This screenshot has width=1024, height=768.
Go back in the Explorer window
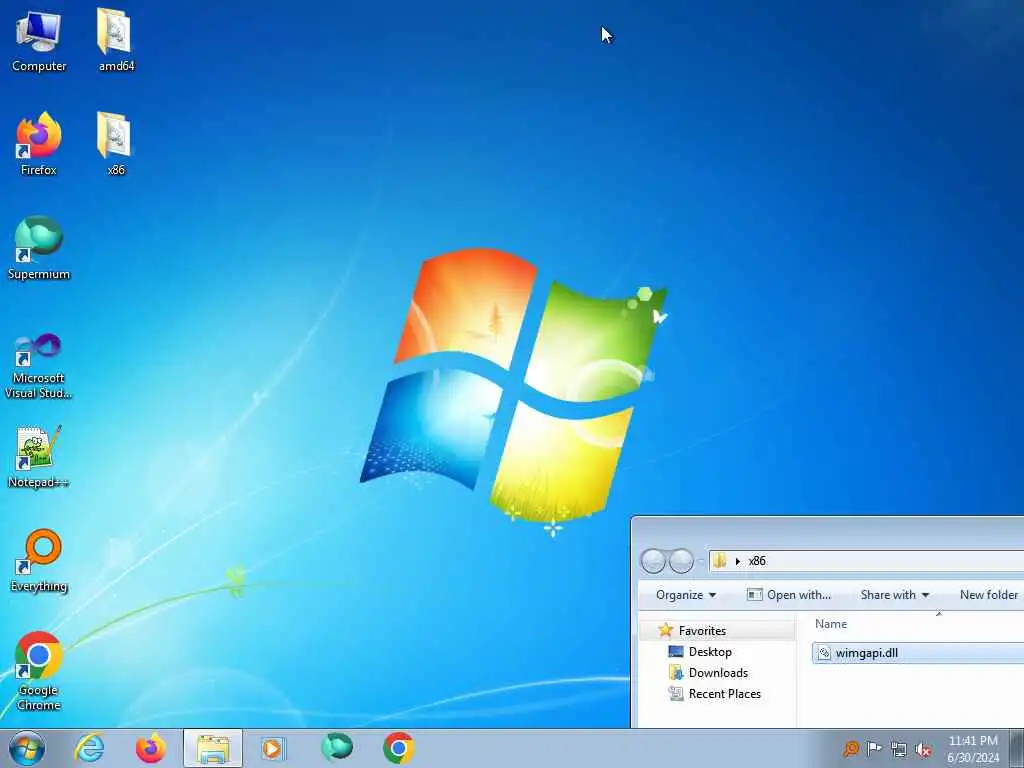[x=652, y=561]
